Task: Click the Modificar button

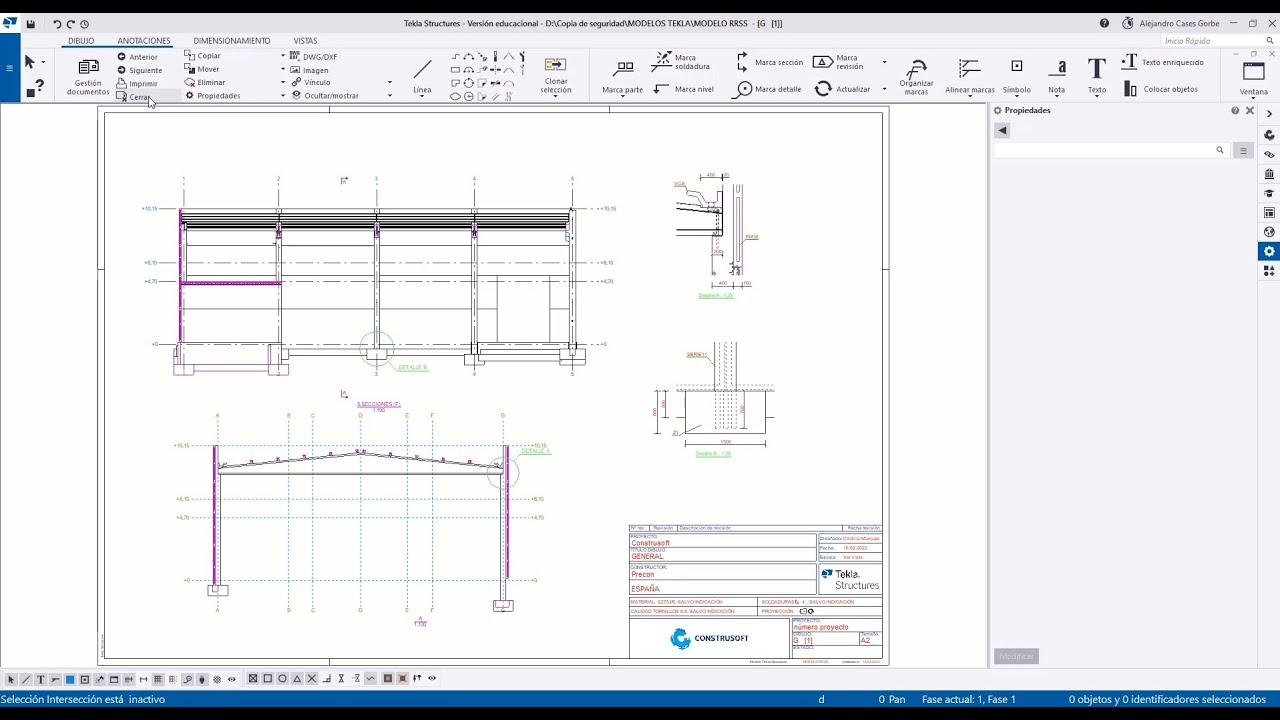Action: click(1017, 656)
